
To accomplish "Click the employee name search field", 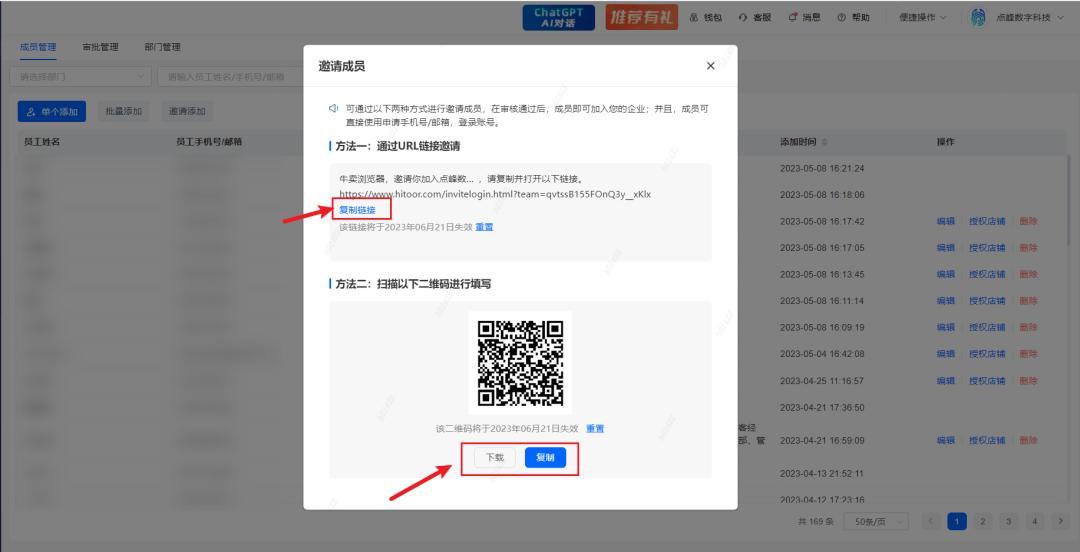I will pos(231,76).
